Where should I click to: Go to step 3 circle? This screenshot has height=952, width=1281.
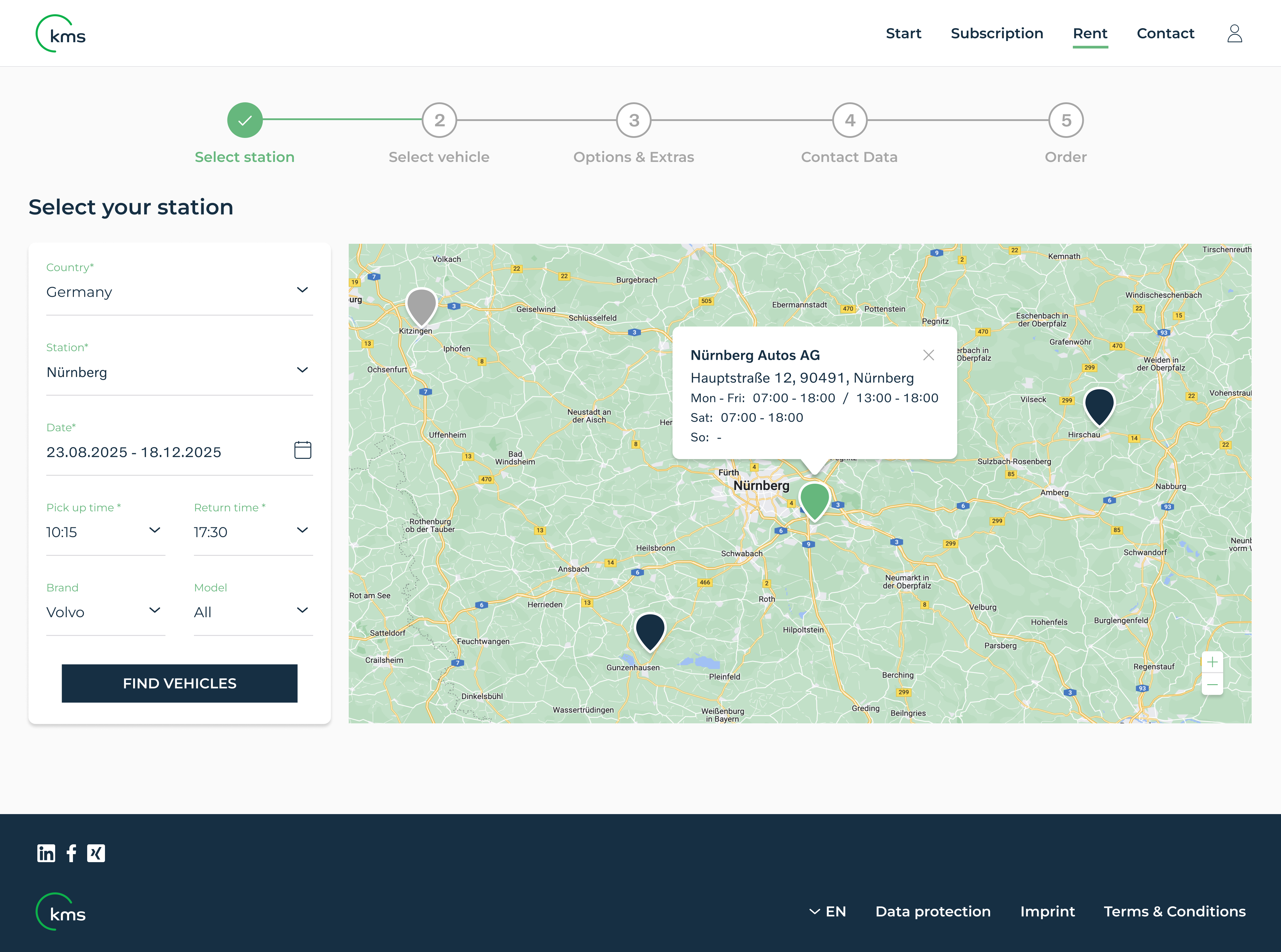point(634,120)
